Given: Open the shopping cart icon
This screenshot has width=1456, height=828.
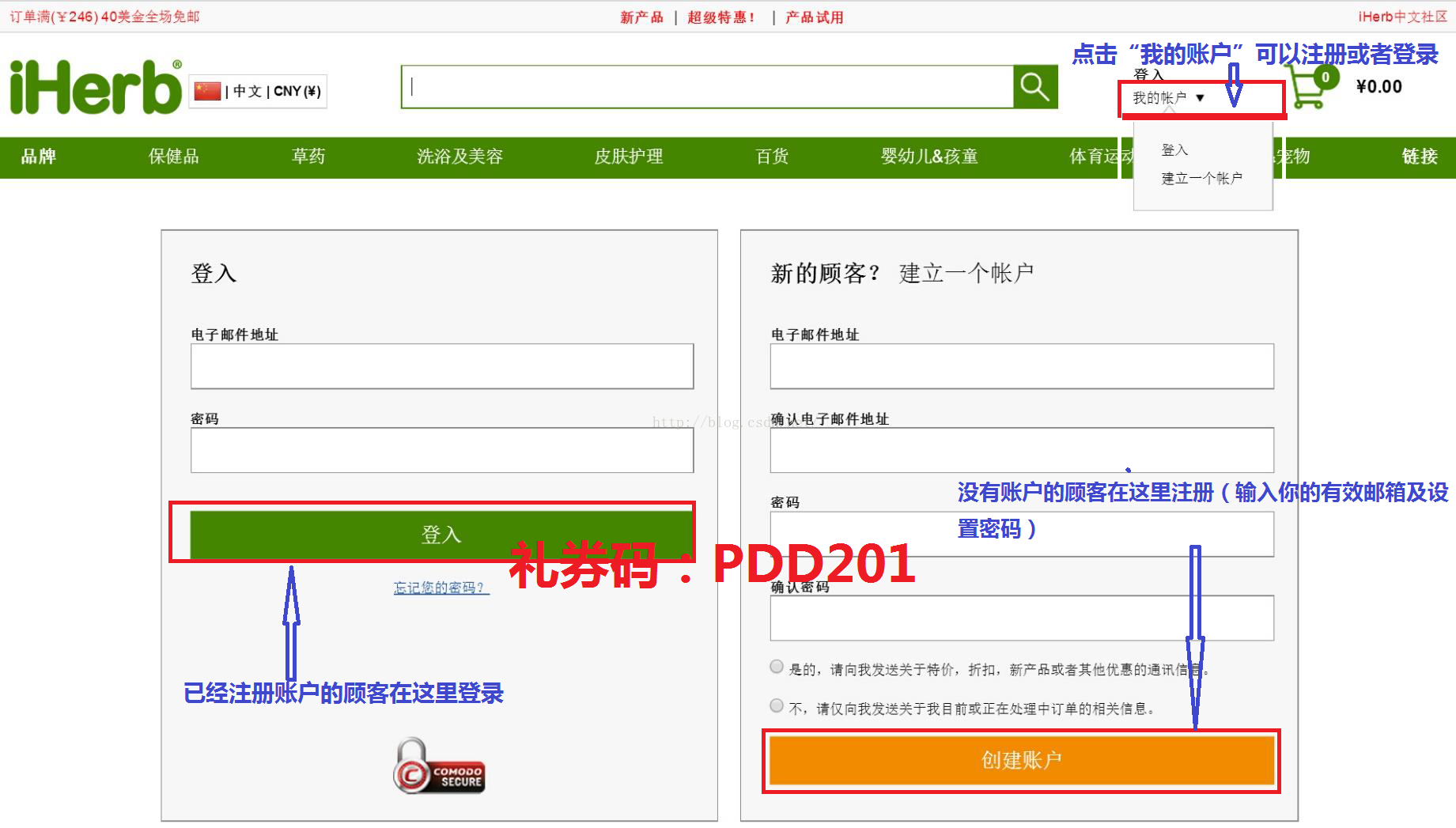Looking at the screenshot, I should (1313, 87).
